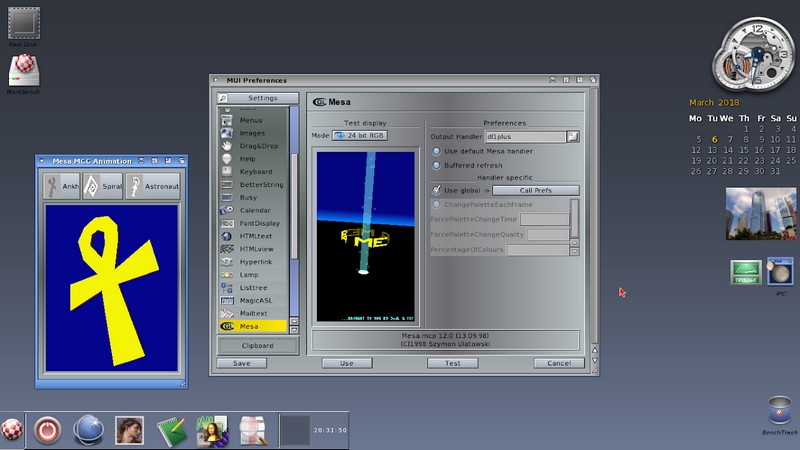
Task: Select Listtree in the settings list
Action: pos(253,287)
